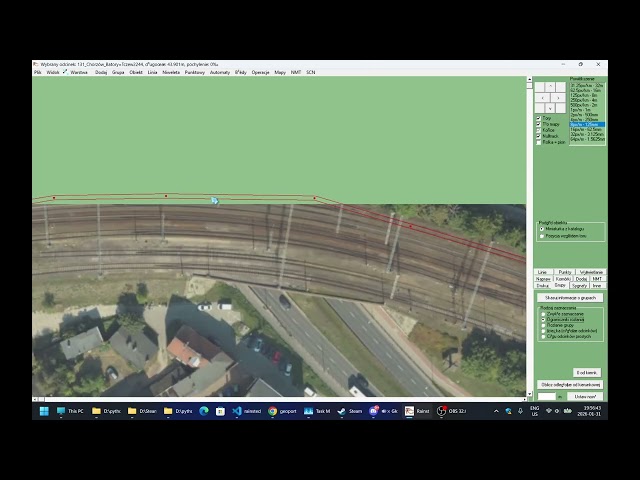
Task: Switch to the Komórki tab
Action: pyautogui.click(x=563, y=279)
